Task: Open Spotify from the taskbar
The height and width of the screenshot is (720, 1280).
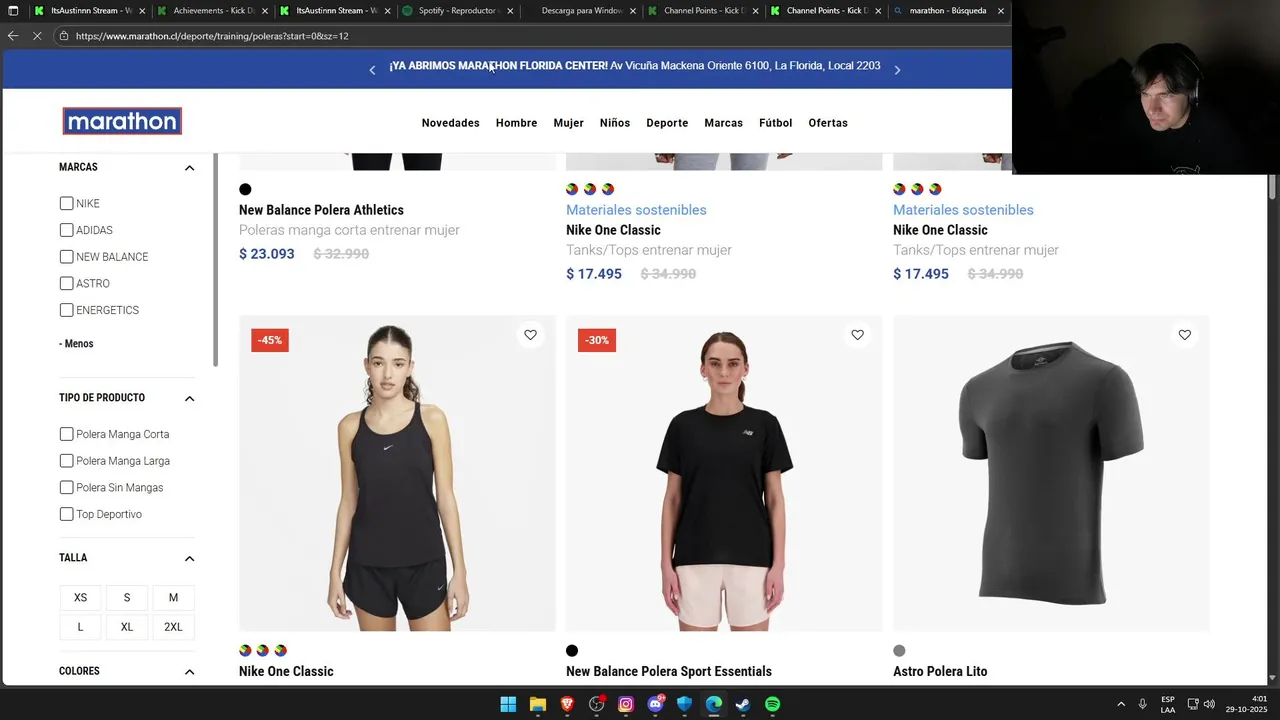Action: point(772,704)
